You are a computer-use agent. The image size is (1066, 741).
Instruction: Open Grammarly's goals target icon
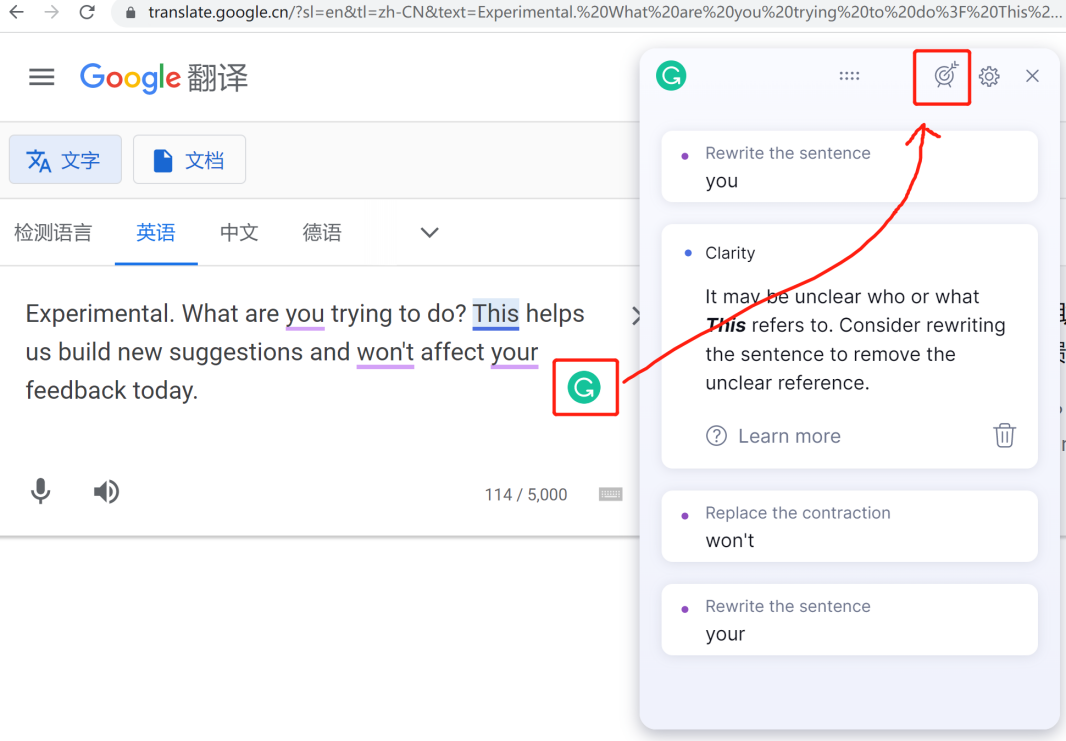941,76
